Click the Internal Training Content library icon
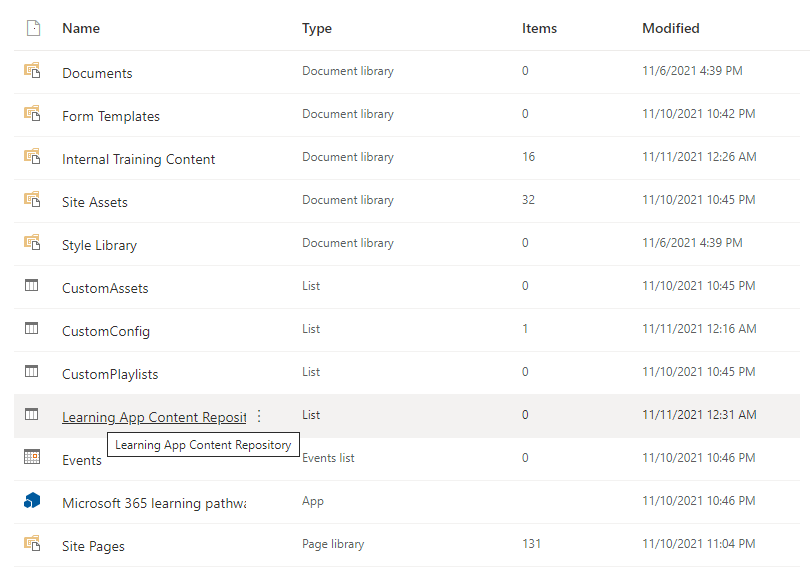 click(32, 156)
